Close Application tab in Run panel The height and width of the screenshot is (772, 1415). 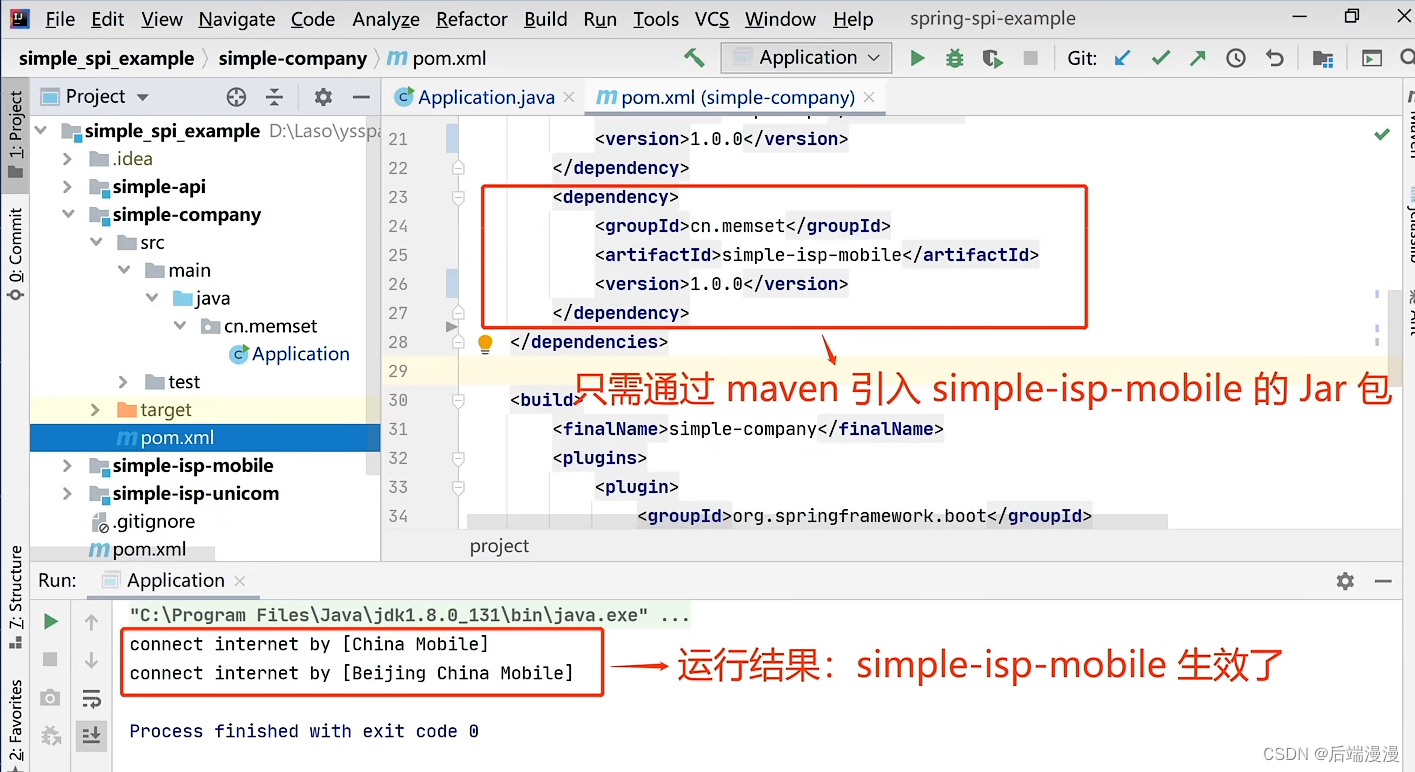tap(239, 581)
